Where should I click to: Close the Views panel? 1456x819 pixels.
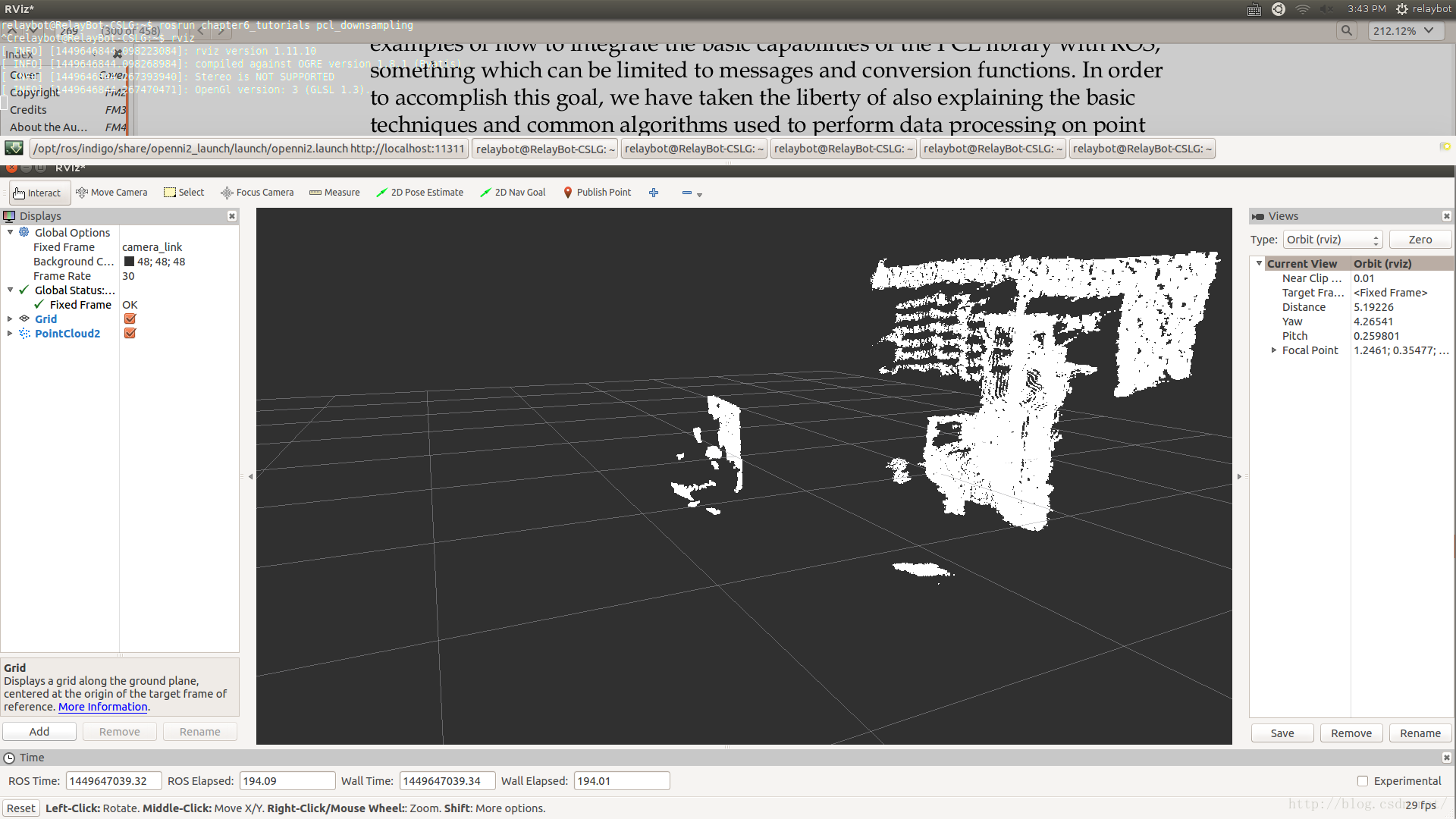[1446, 216]
